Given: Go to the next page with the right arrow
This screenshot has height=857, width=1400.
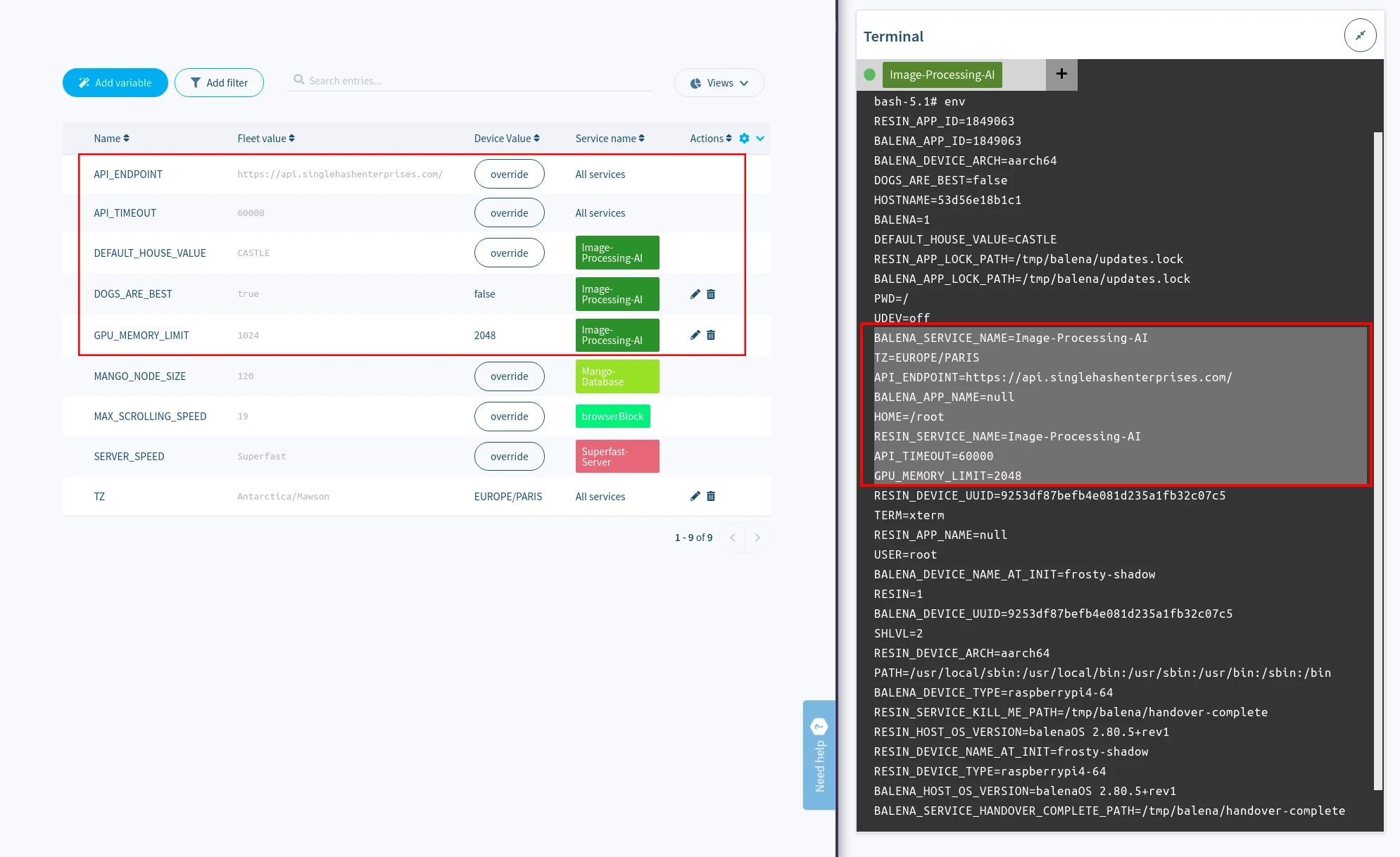Looking at the screenshot, I should point(757,537).
